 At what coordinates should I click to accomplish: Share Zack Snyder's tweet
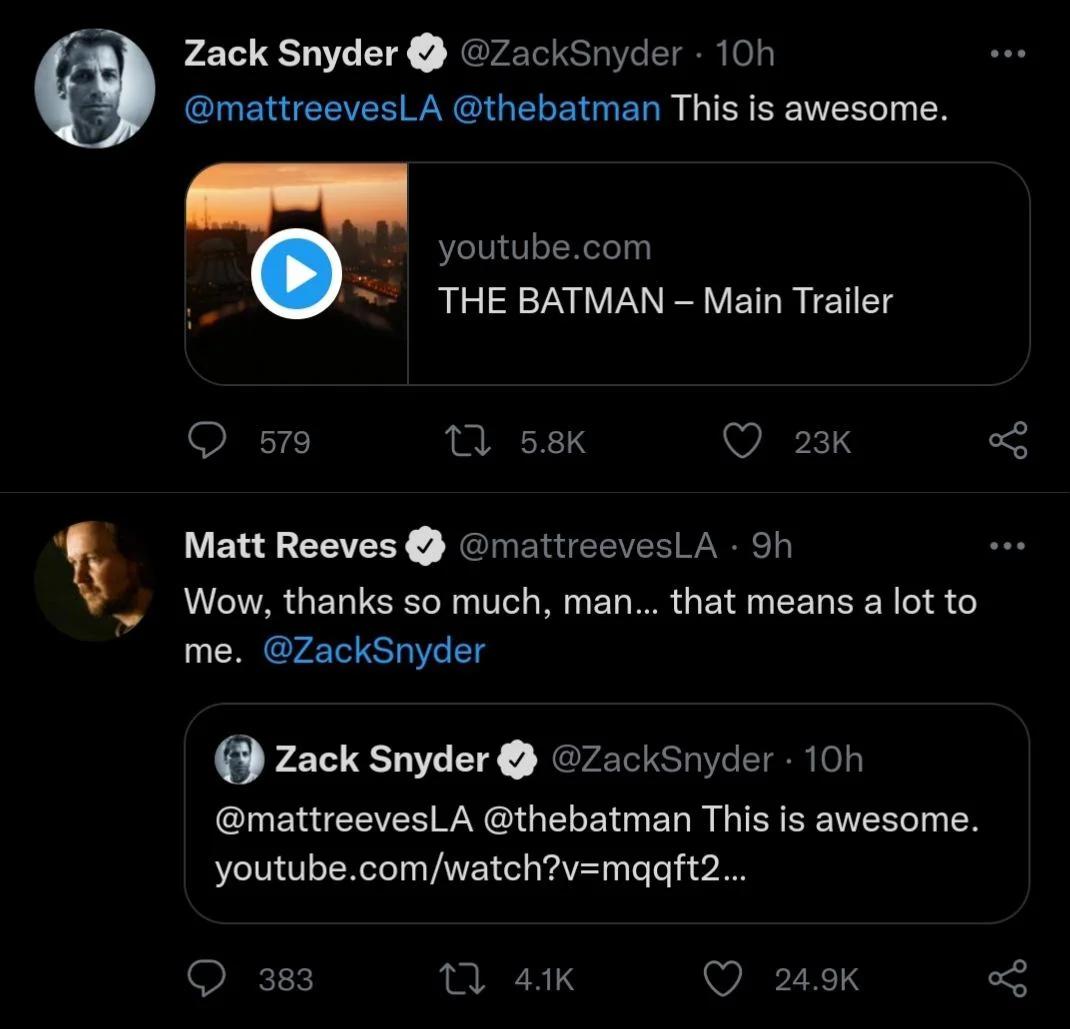tap(1007, 441)
